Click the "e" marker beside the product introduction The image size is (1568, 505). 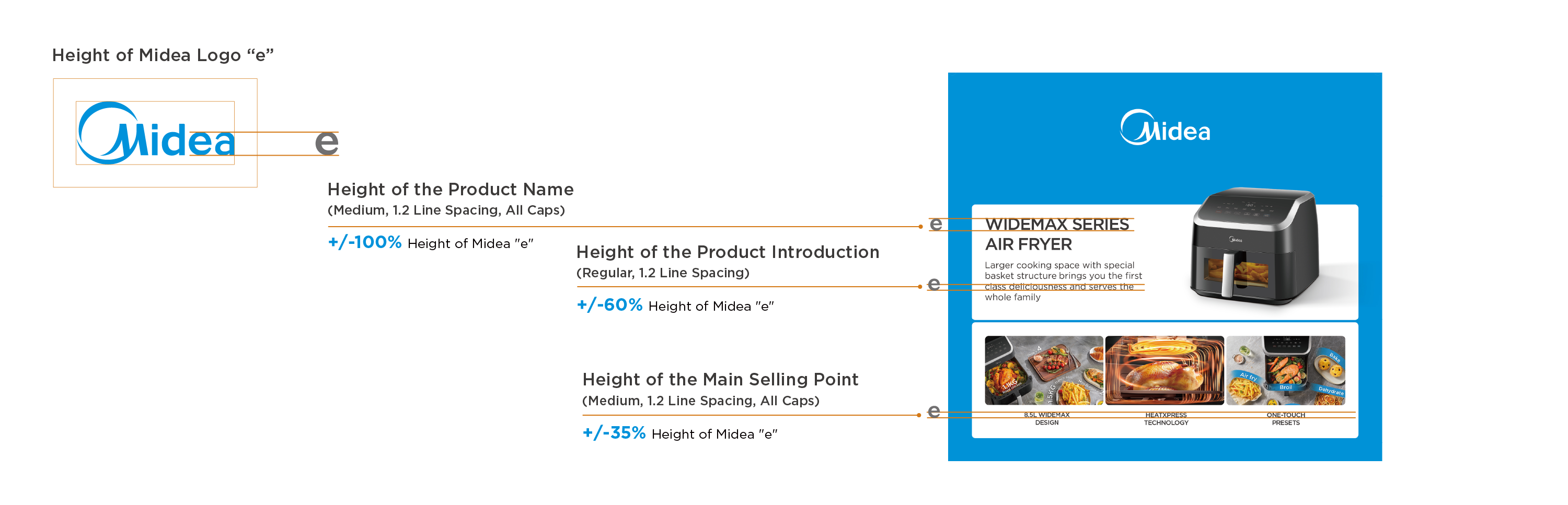click(x=933, y=284)
